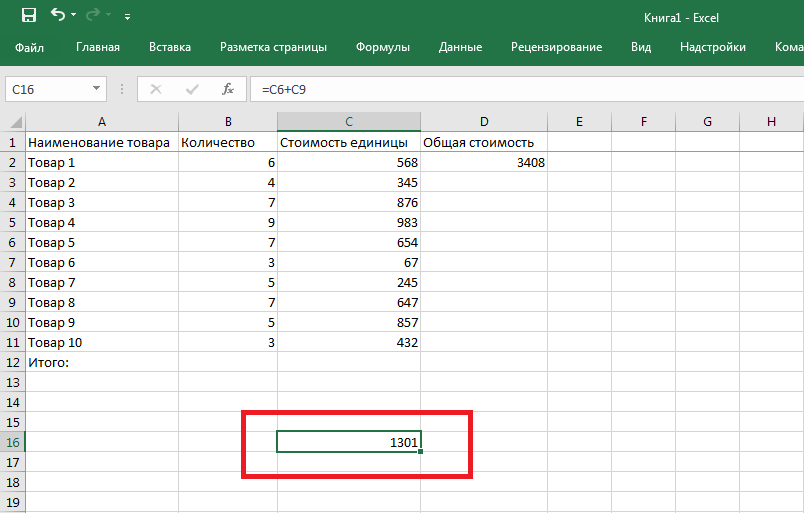Click the Save icon in quick access toolbar
Image resolution: width=804 pixels, height=513 pixels.
click(28, 16)
